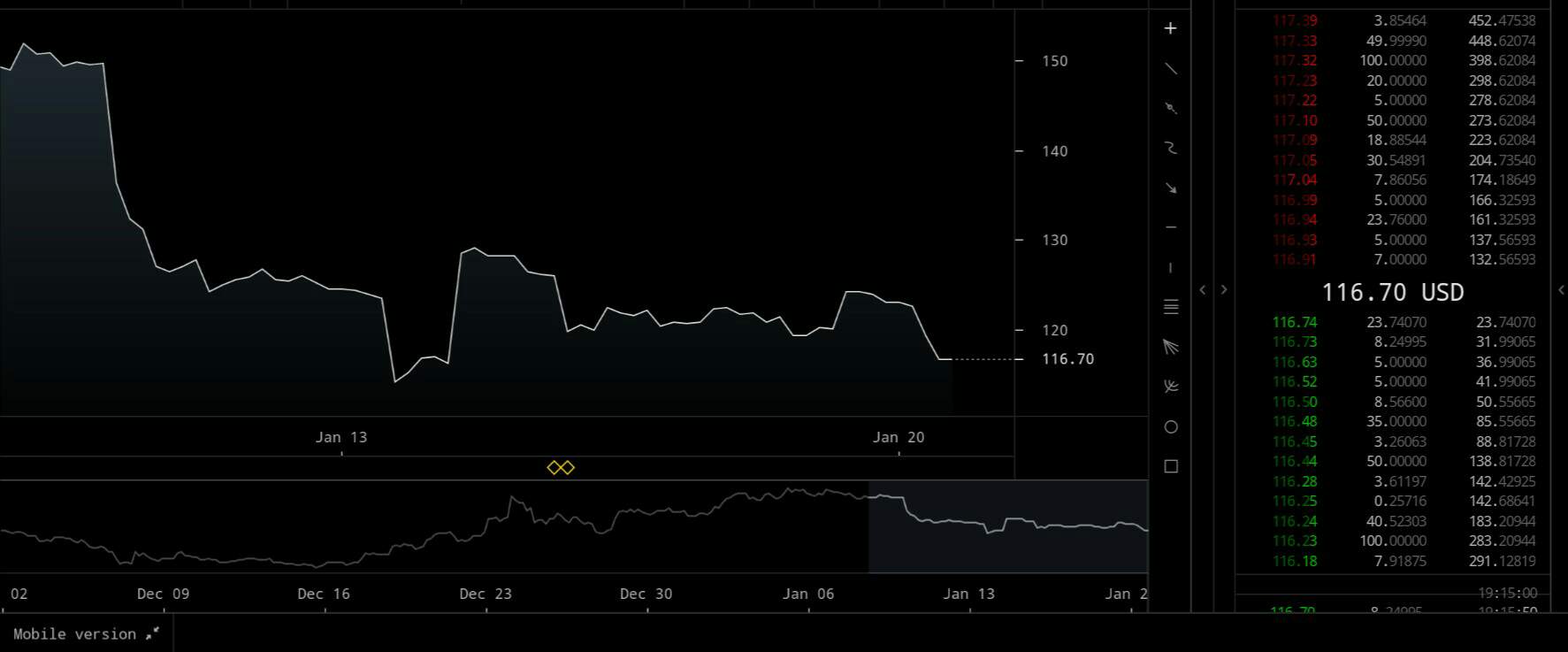This screenshot has width=1568, height=652.
Task: Expand panel with right chevron divider
Action: [1224, 289]
